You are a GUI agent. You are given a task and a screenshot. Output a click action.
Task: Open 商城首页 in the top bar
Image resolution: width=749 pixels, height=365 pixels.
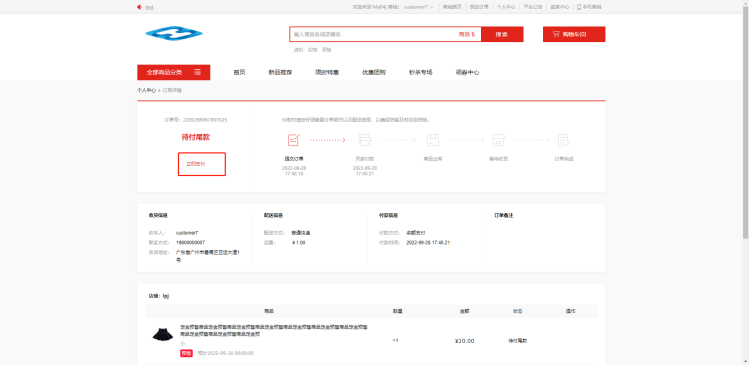tap(452, 7)
